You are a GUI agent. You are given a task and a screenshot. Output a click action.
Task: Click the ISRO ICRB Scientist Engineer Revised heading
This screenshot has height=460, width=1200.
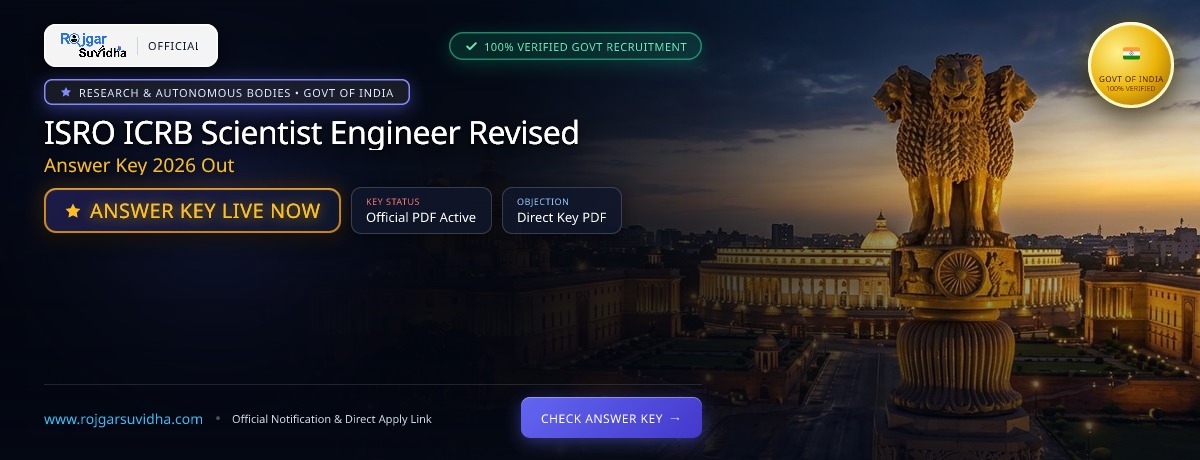tap(312, 132)
